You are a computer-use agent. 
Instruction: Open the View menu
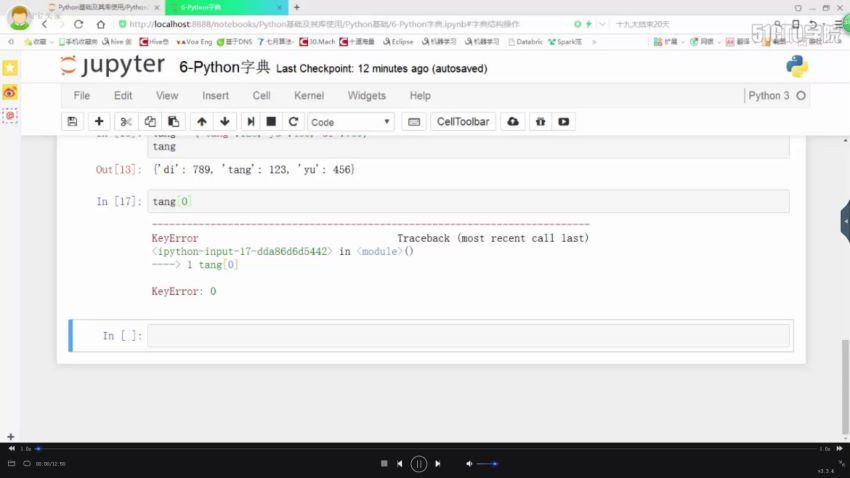coord(167,96)
